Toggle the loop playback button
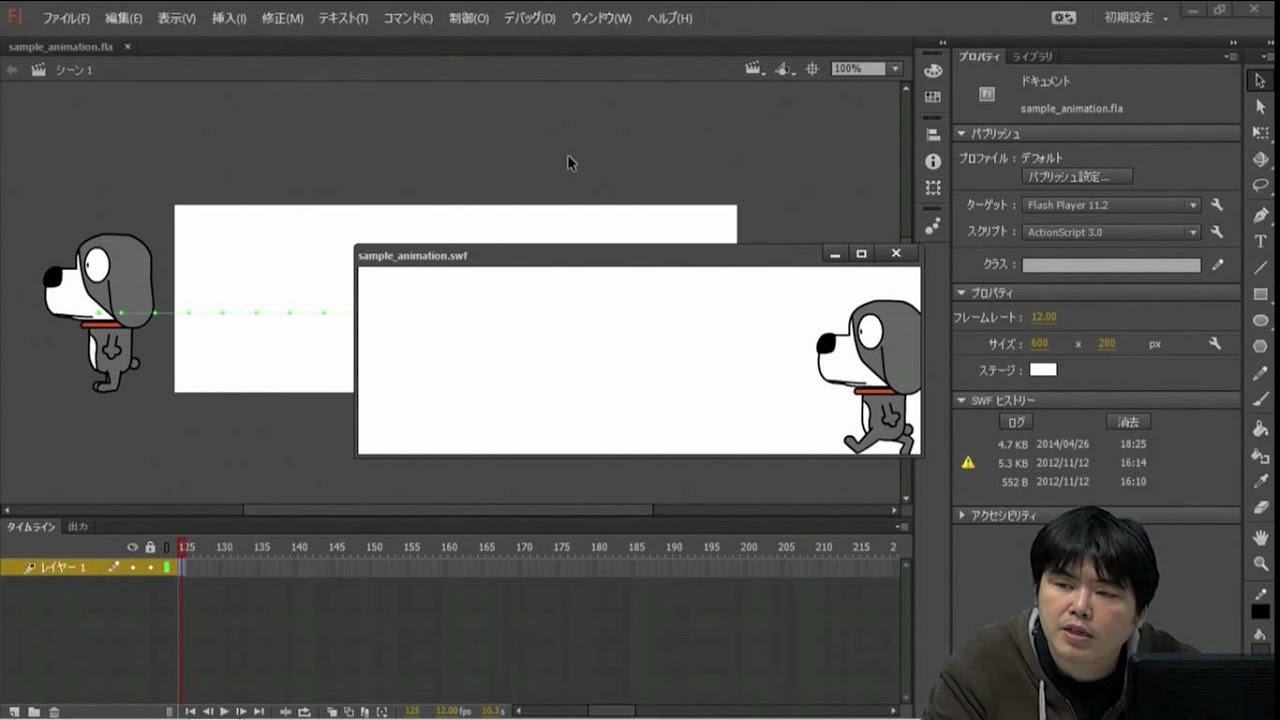This screenshot has width=1280, height=720. pyautogui.click(x=304, y=711)
